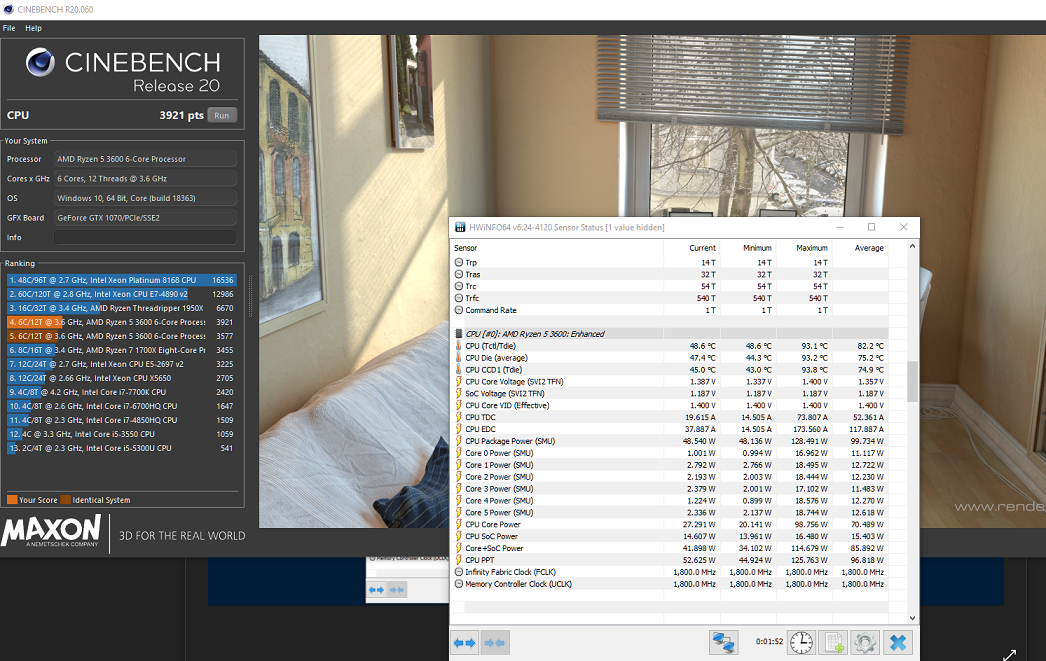Click the Cinebench logo in the title bar
Screen dimensions: 1046x661
coord(9,8)
